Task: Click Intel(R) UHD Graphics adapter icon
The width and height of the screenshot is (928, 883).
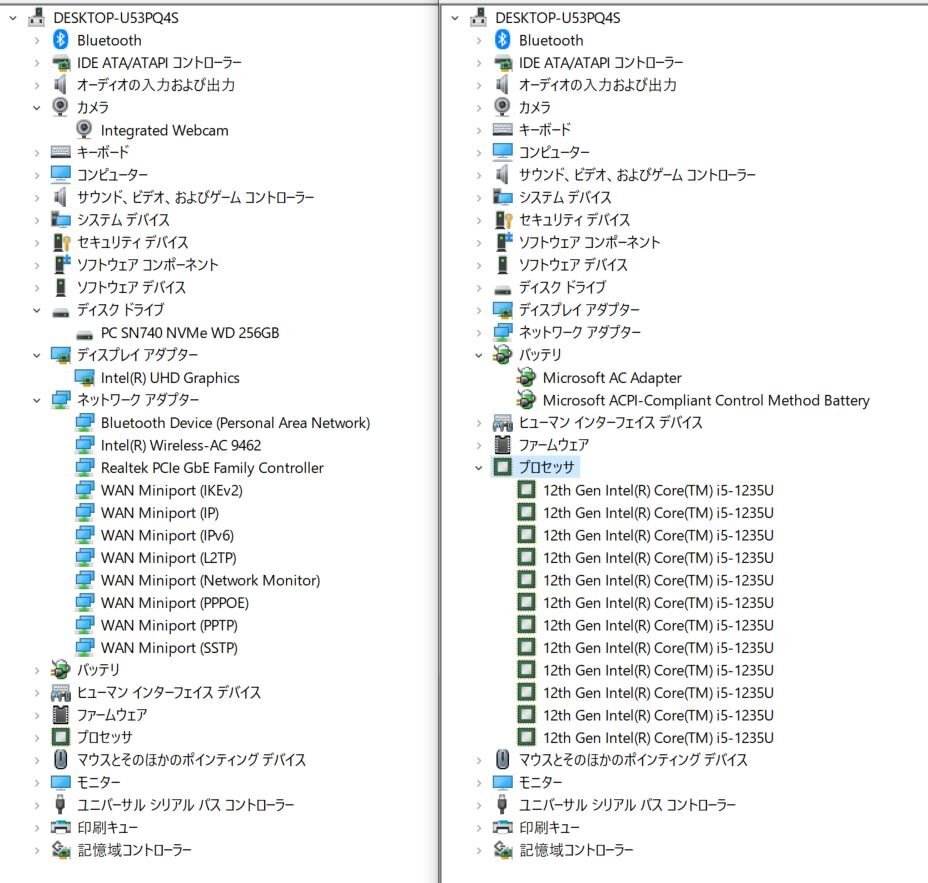Action: [85, 378]
